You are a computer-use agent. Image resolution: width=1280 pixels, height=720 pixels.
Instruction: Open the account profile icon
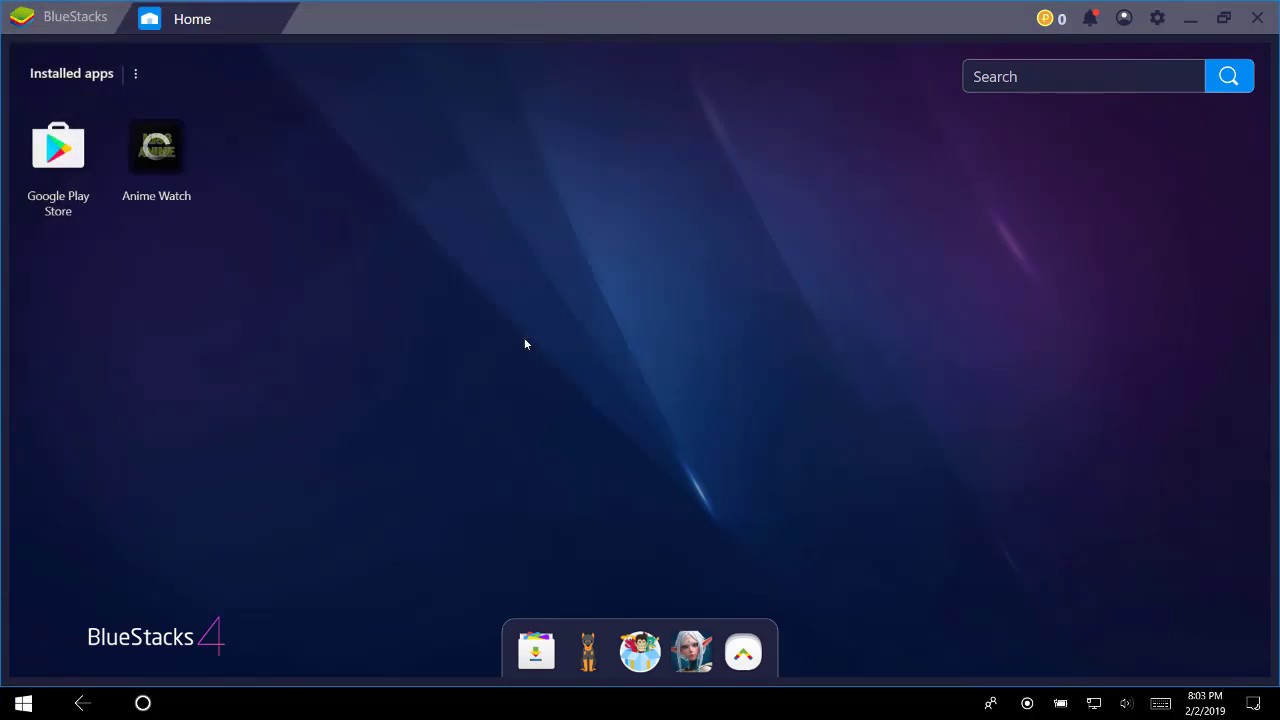(1124, 18)
